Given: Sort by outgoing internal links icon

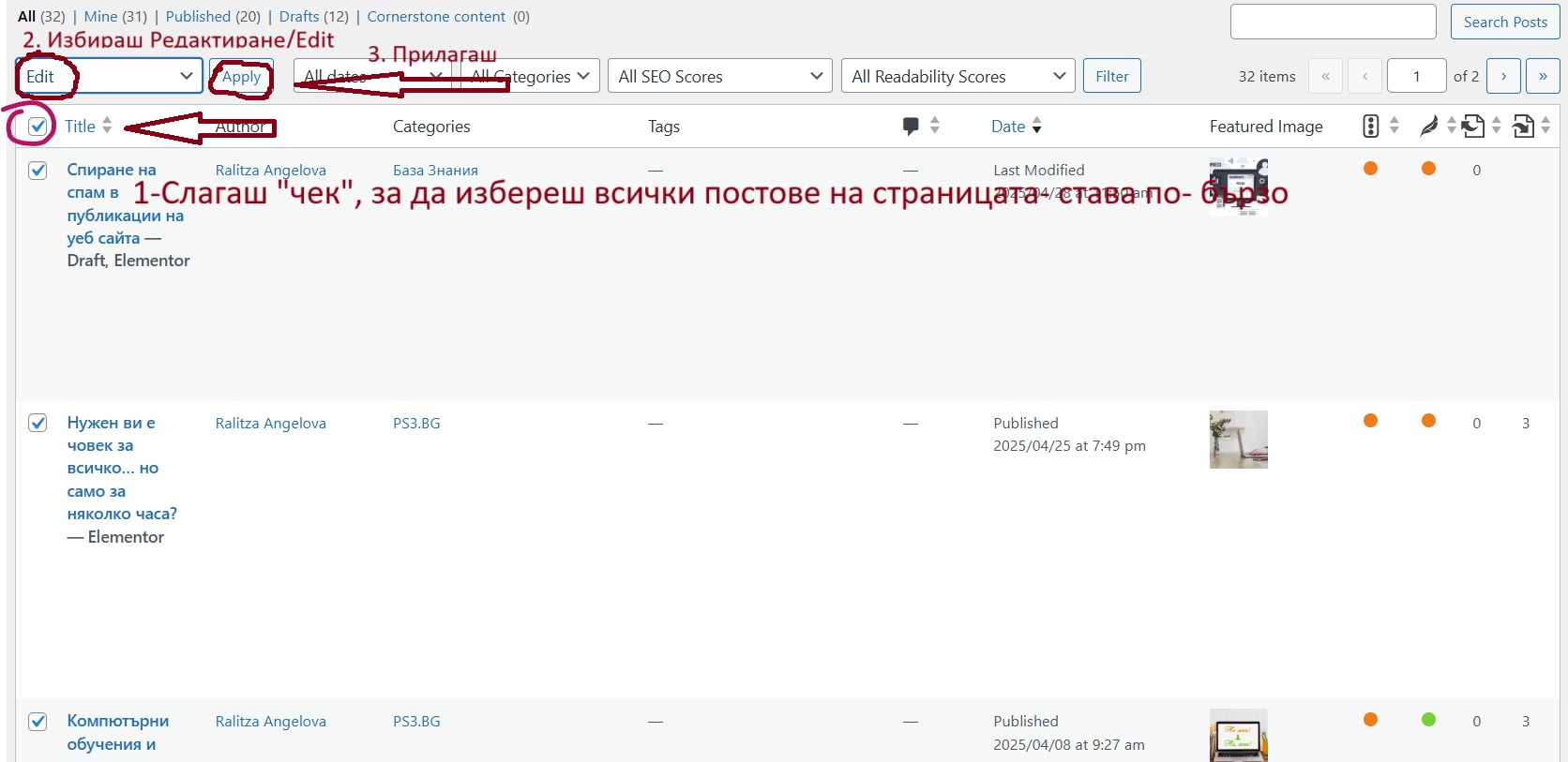Looking at the screenshot, I should click(1473, 127).
